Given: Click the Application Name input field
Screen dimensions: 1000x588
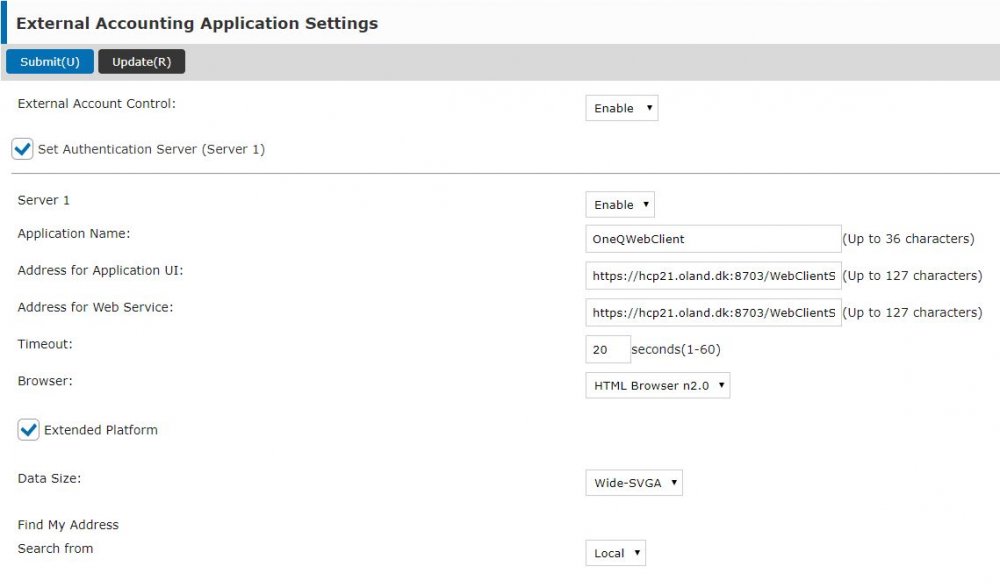Looking at the screenshot, I should point(712,238).
